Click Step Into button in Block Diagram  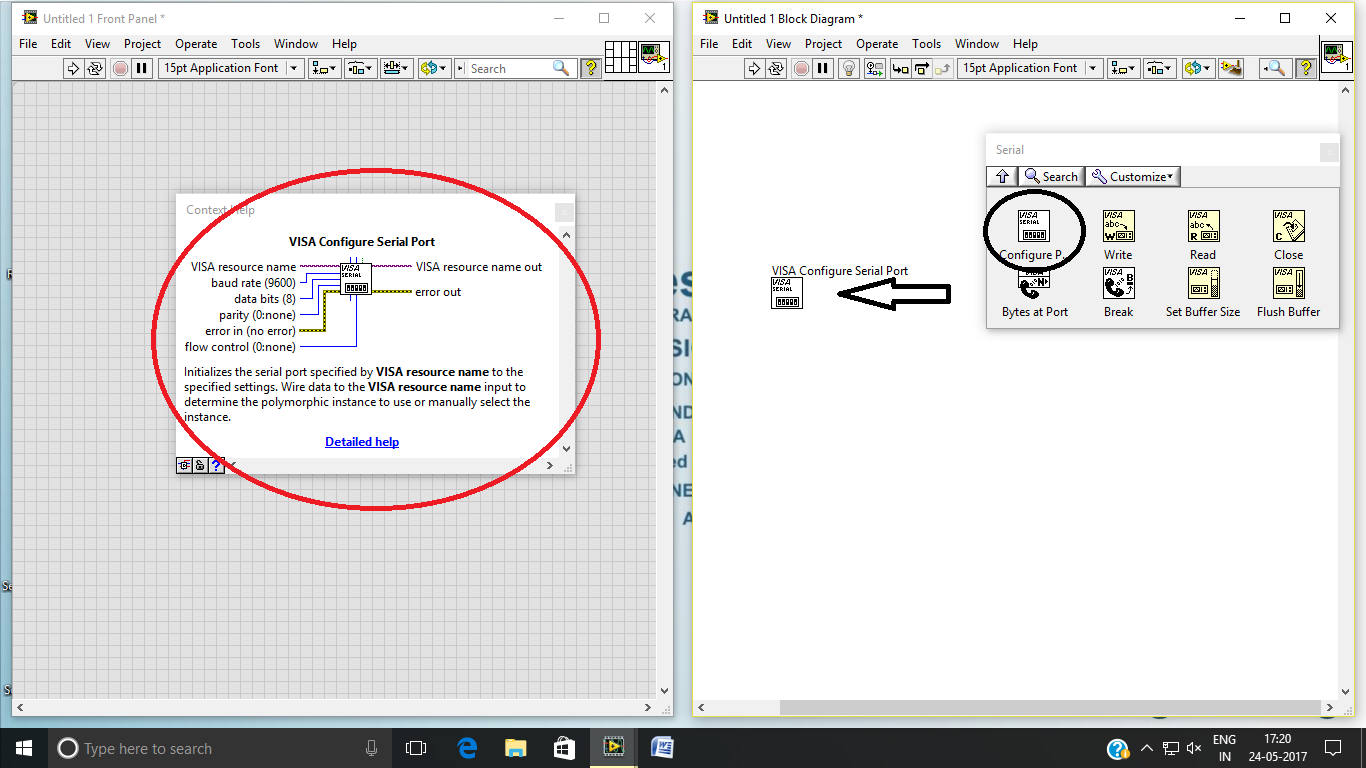(900, 68)
